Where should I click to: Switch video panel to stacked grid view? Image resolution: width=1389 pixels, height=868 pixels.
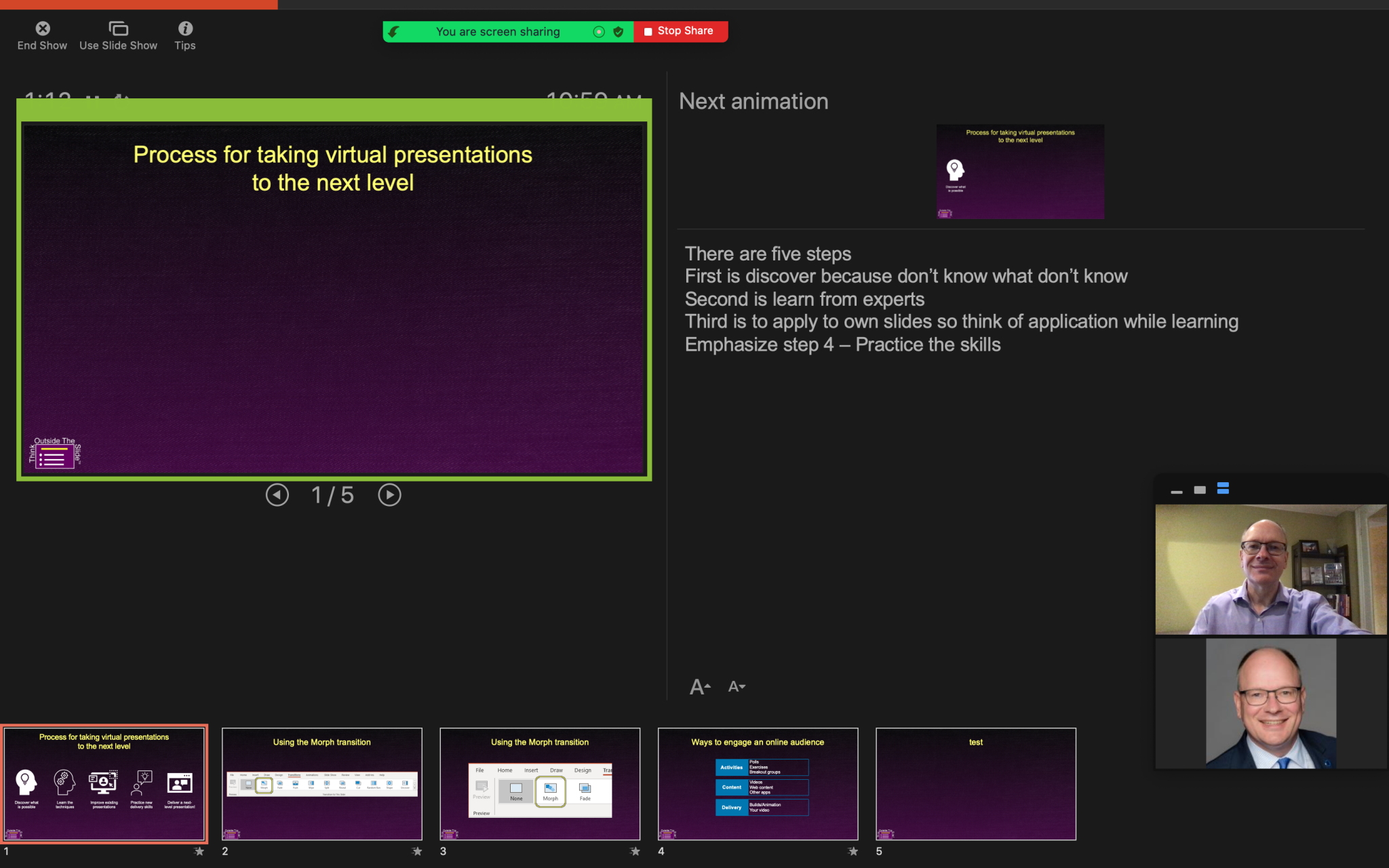1223,488
